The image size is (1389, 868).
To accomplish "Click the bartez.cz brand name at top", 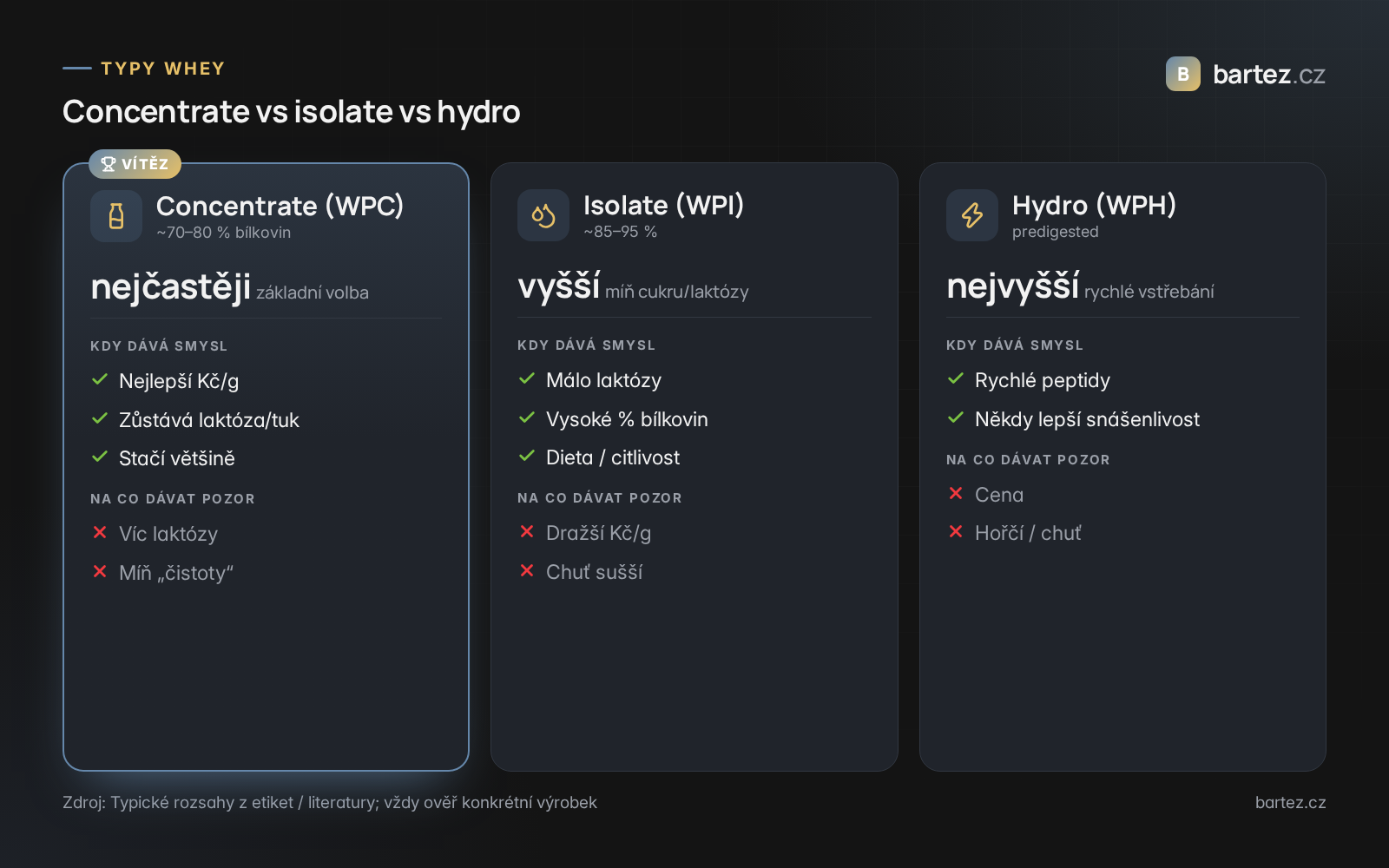I will [x=1268, y=75].
